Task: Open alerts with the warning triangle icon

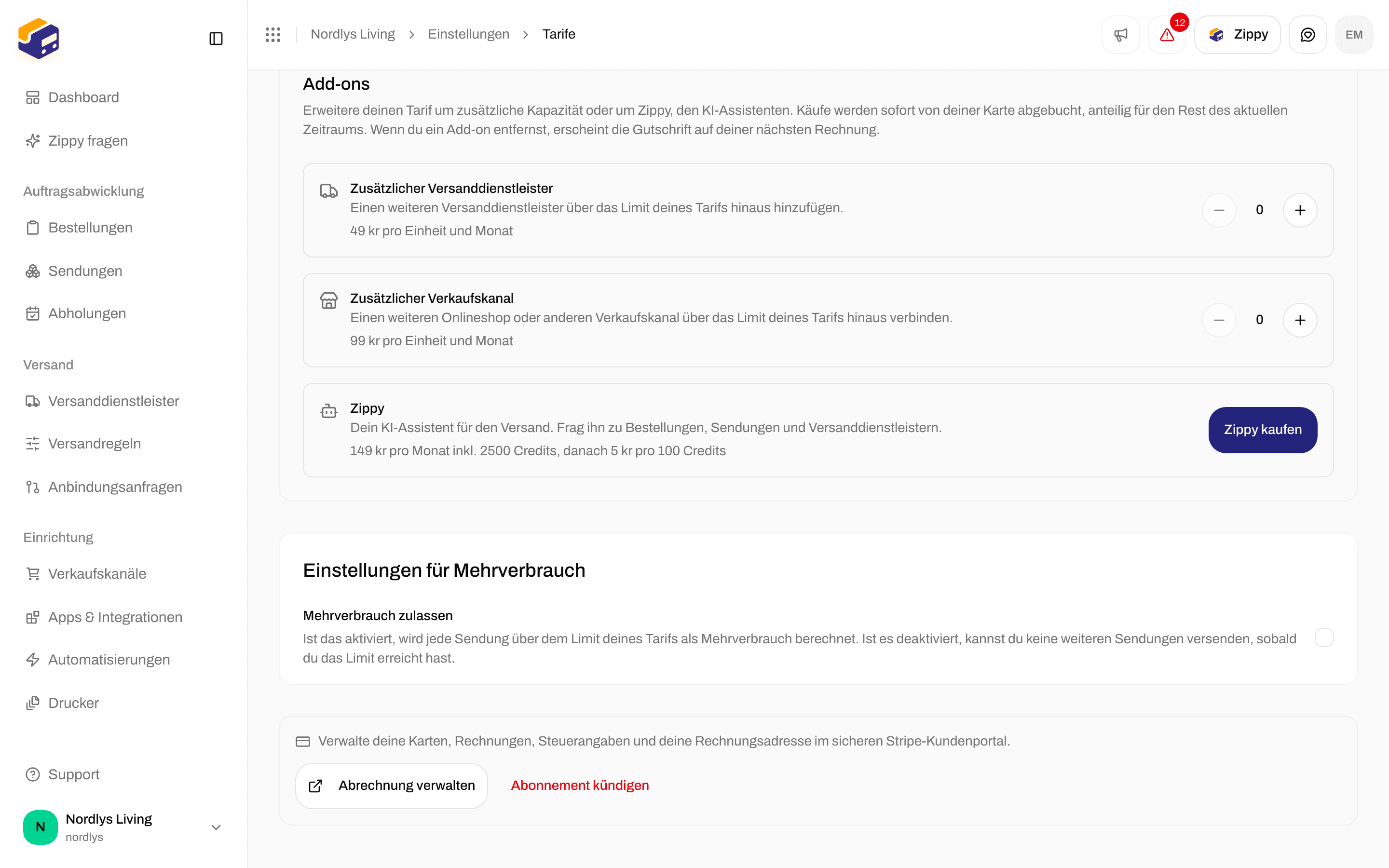Action: pos(1167,34)
